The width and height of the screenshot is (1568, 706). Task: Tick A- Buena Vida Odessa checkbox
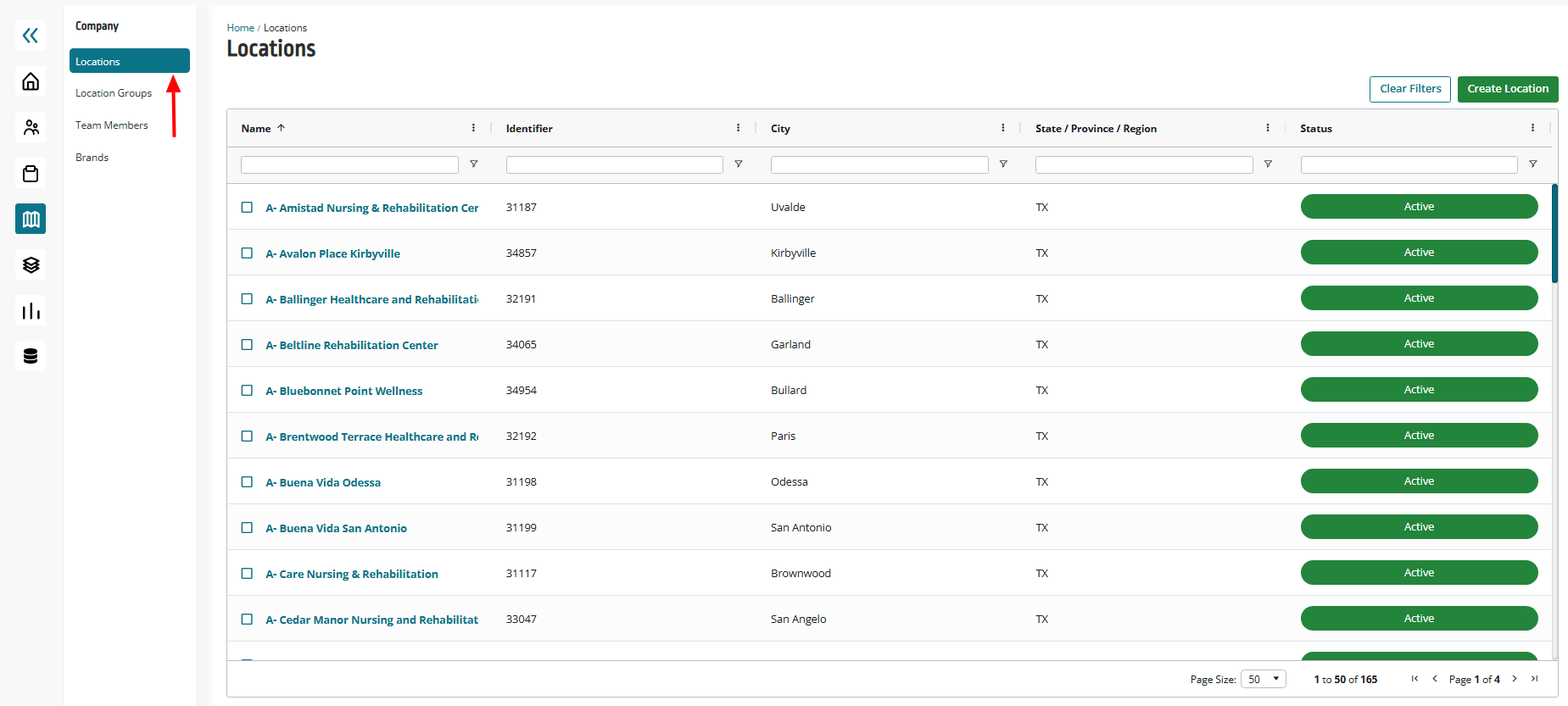tap(247, 481)
